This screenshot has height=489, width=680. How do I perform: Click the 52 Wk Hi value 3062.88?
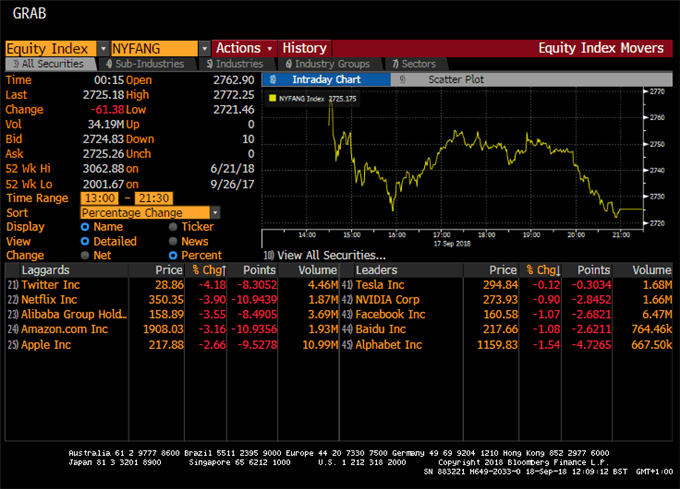[x=103, y=169]
